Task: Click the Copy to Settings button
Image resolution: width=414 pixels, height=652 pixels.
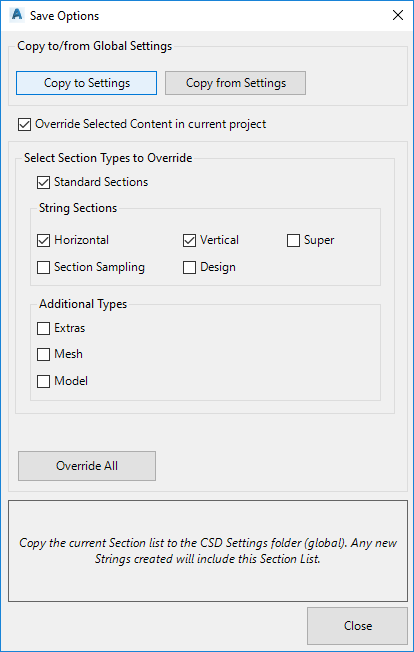Action: [86, 83]
